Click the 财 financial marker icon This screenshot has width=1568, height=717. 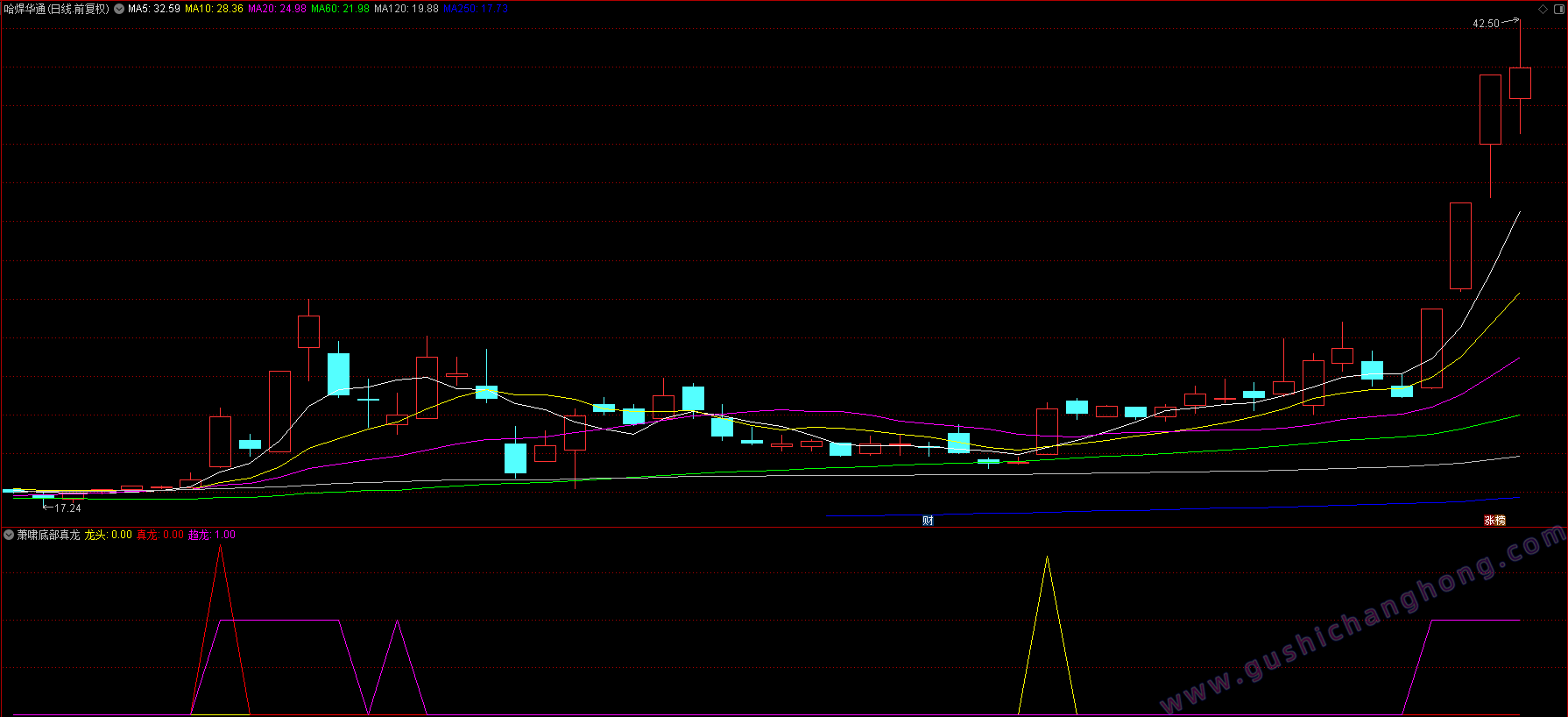tap(928, 521)
